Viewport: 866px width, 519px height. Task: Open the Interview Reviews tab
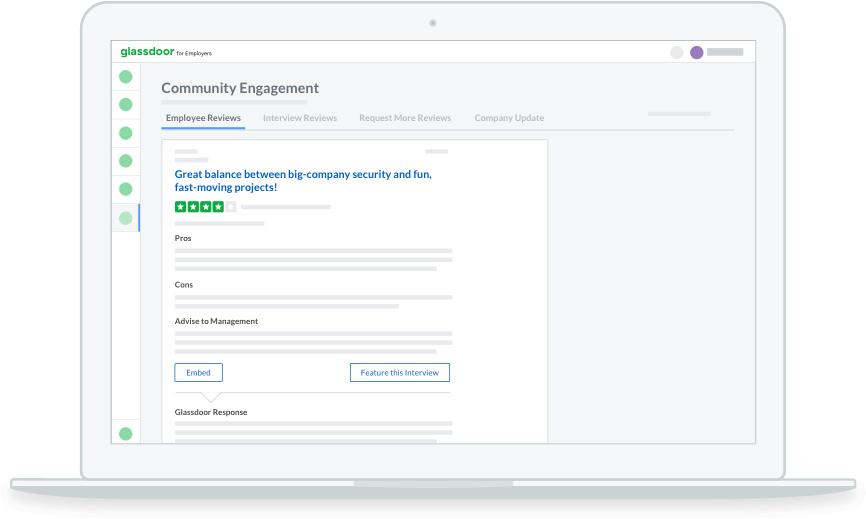click(x=300, y=118)
